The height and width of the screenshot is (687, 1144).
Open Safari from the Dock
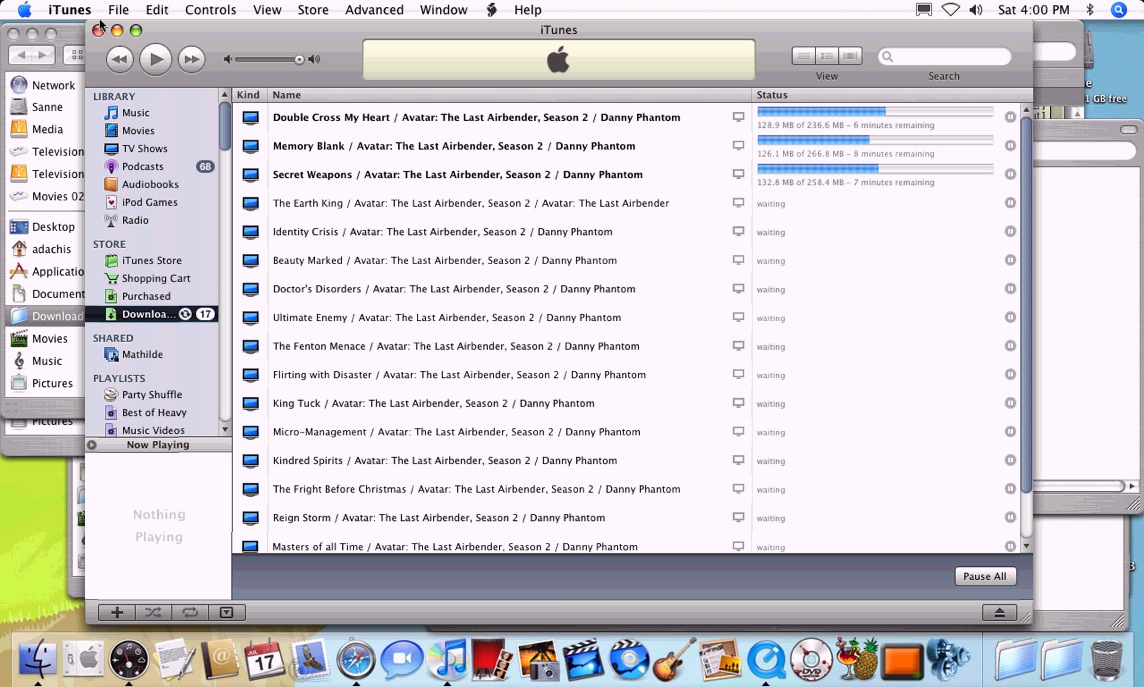[x=355, y=659]
